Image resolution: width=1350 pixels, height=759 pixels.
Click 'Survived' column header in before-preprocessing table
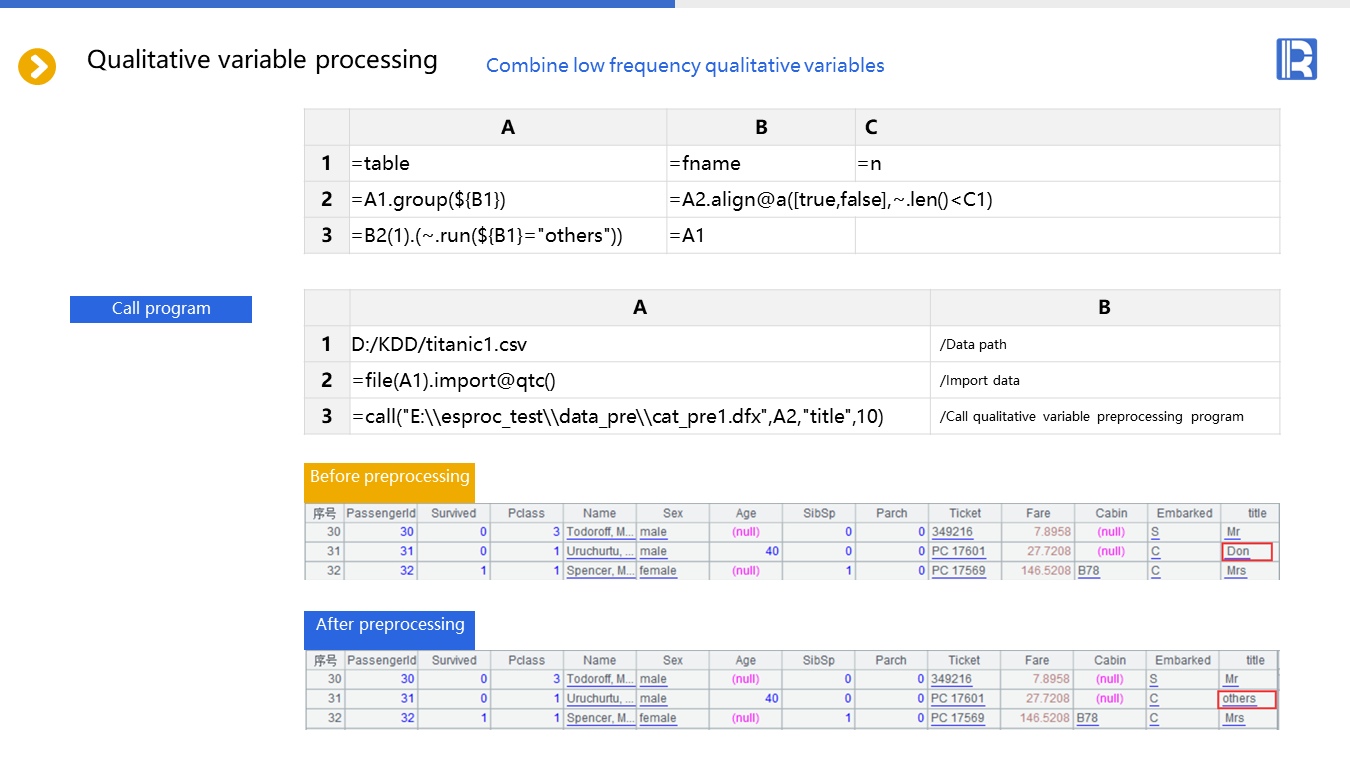pyautogui.click(x=454, y=513)
